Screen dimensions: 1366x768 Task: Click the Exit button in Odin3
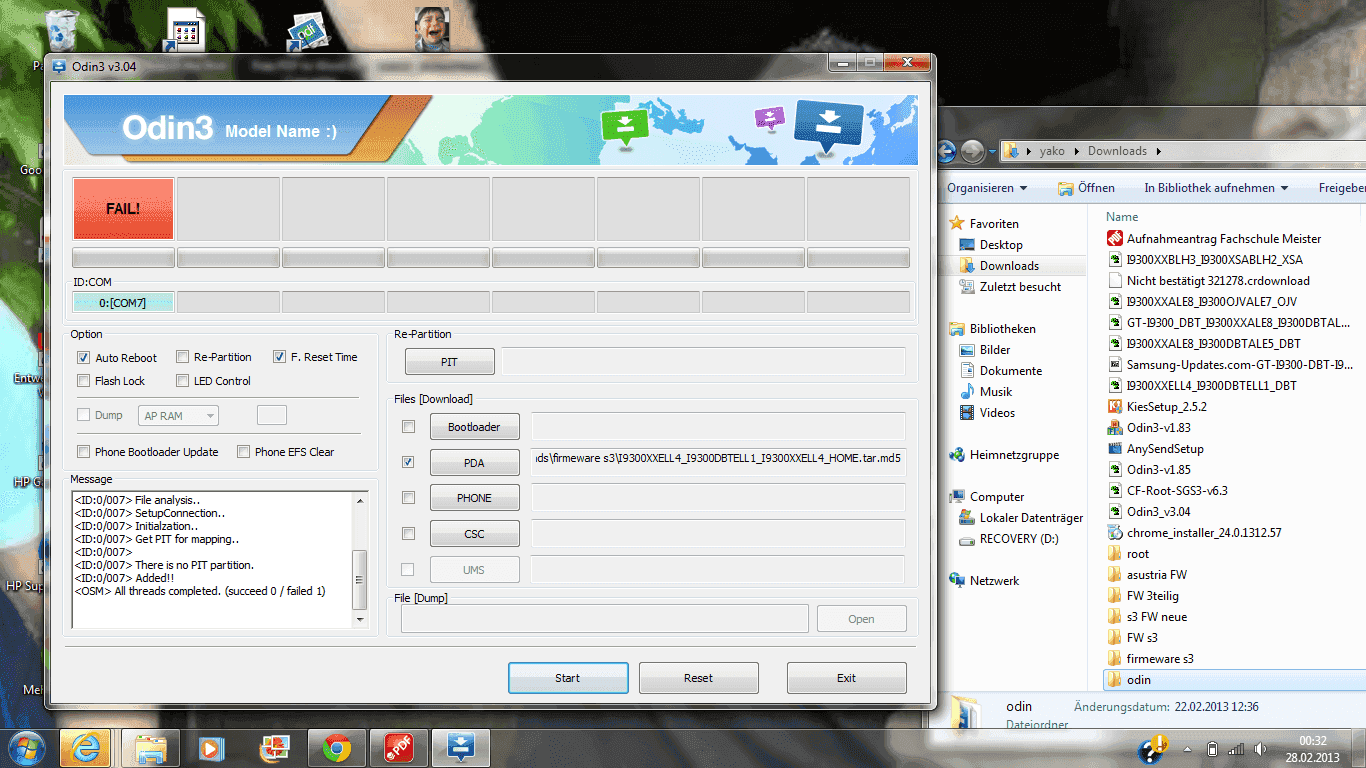[847, 678]
